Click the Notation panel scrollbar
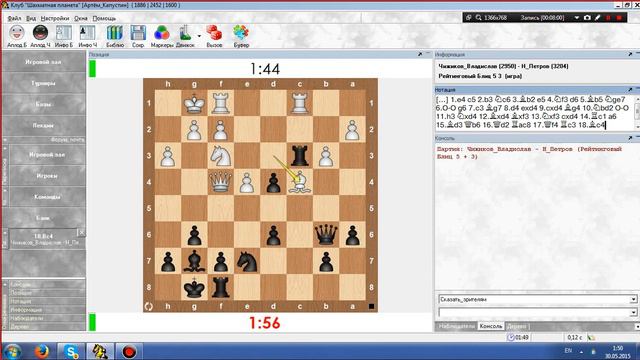Screen dimensions: 640x360 point(637,113)
